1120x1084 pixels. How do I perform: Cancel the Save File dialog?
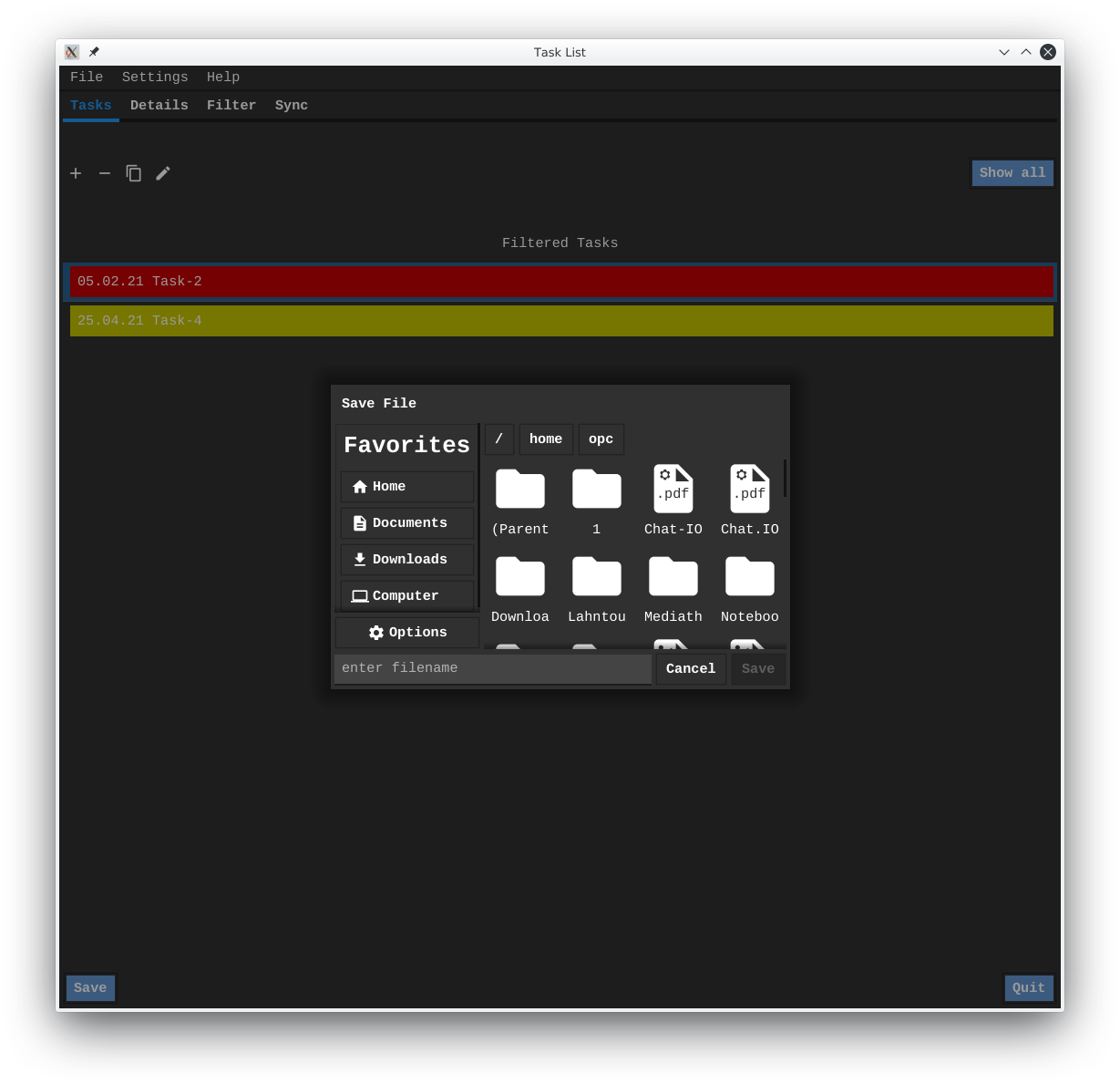[x=691, y=669]
